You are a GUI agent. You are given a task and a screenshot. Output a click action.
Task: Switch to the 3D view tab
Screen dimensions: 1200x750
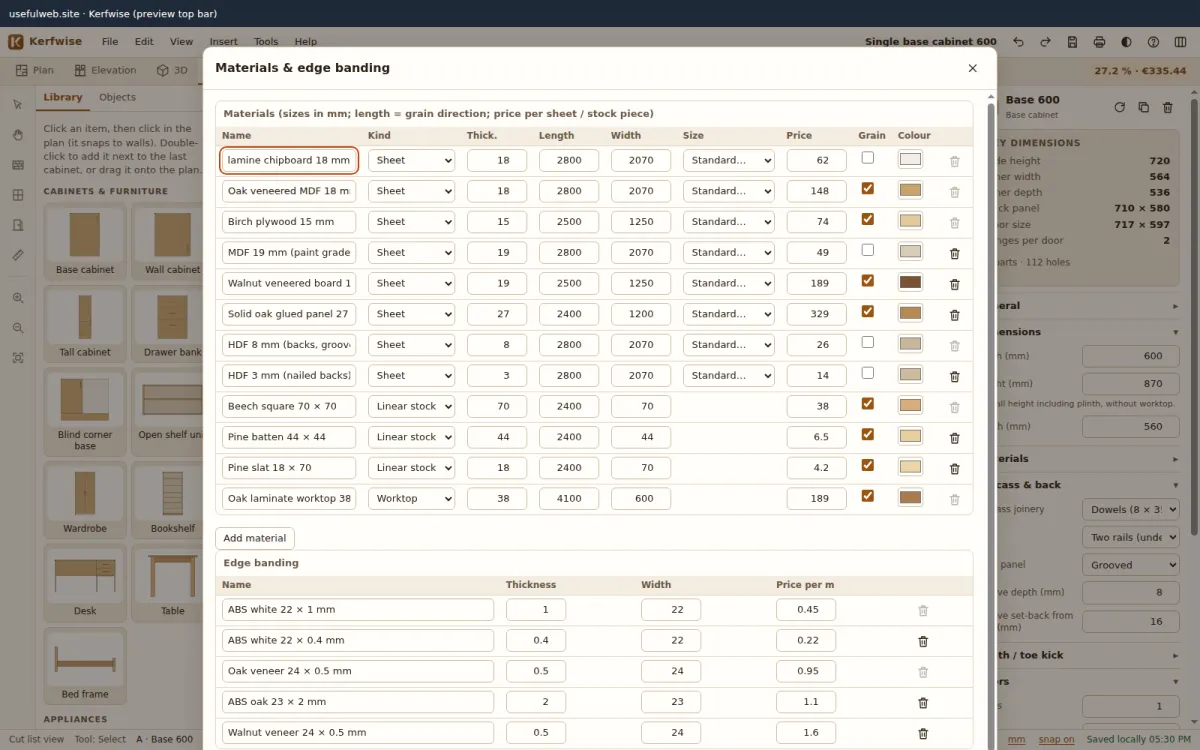pos(172,70)
